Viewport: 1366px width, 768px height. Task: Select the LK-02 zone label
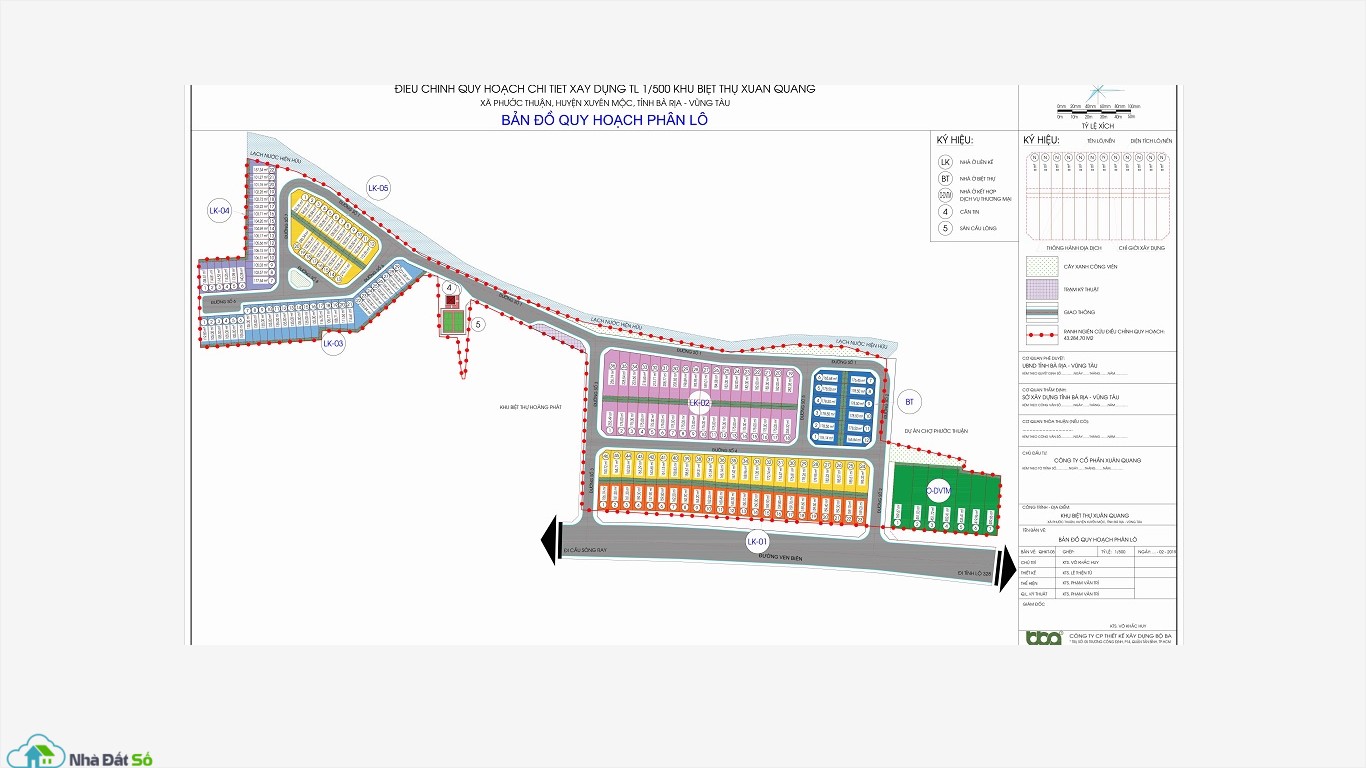click(699, 402)
